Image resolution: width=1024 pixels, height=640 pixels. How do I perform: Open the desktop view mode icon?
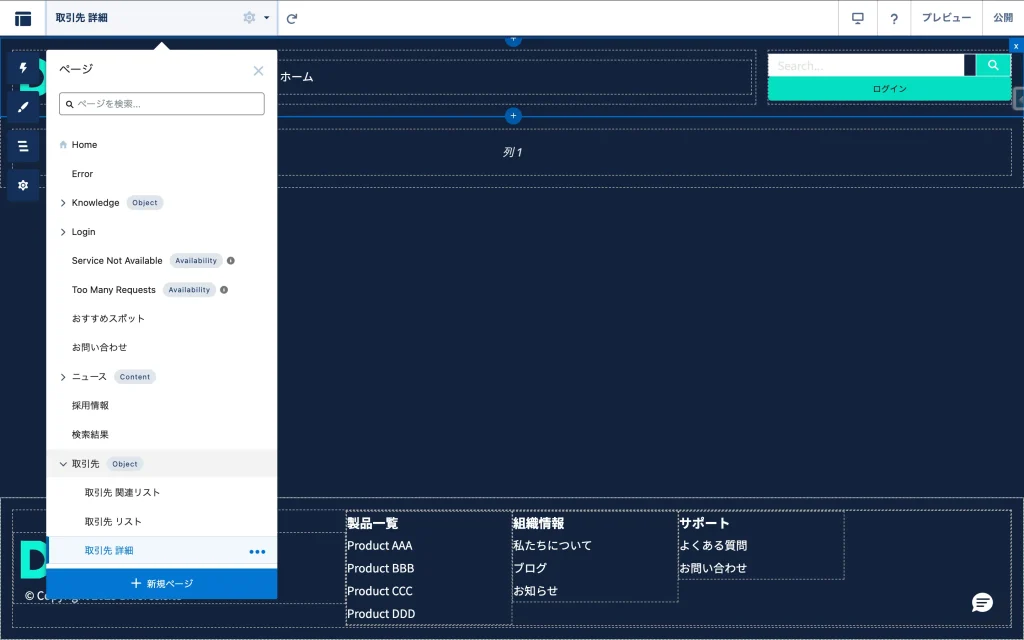pyautogui.click(x=857, y=18)
